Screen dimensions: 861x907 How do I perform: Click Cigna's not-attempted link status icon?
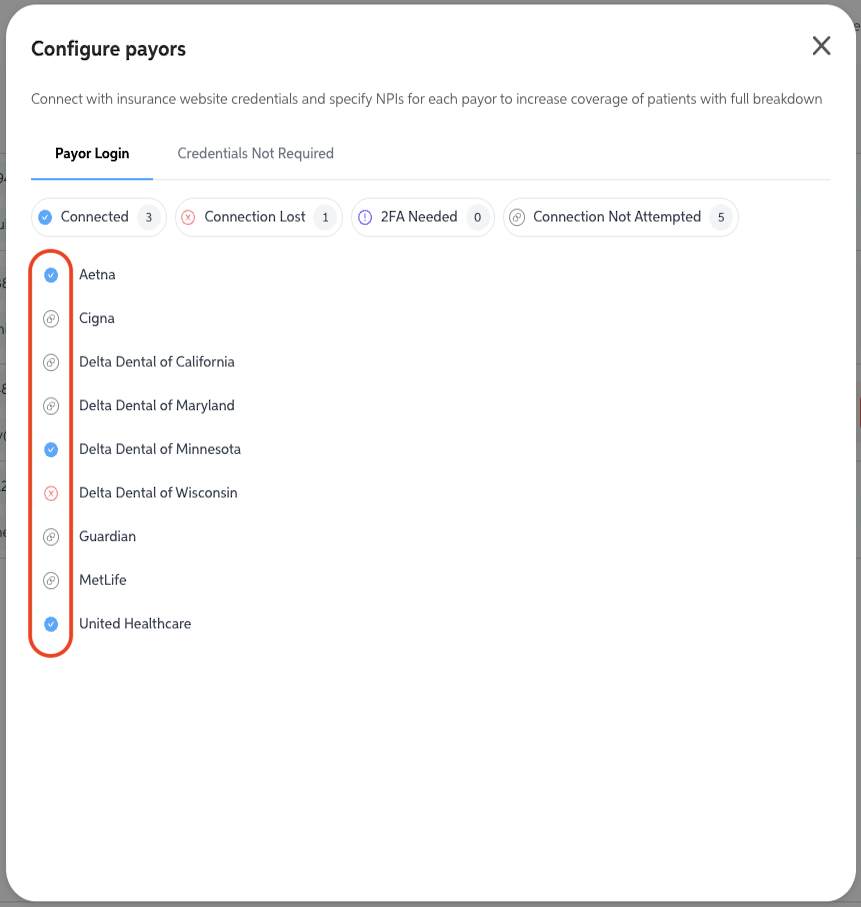tap(51, 319)
